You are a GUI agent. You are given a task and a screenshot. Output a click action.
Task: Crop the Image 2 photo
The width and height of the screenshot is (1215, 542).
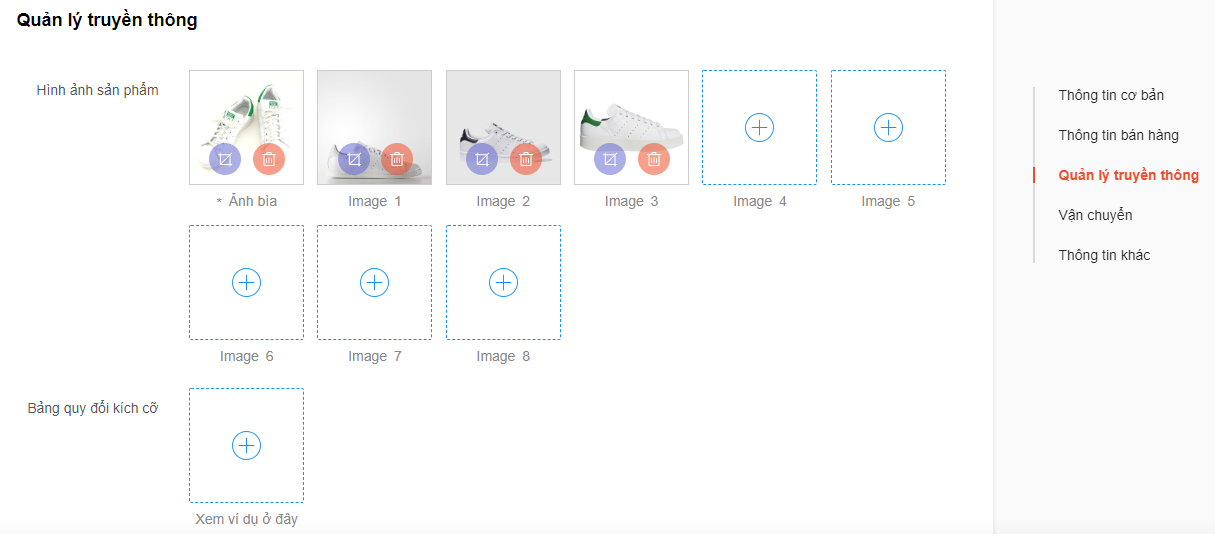482,159
